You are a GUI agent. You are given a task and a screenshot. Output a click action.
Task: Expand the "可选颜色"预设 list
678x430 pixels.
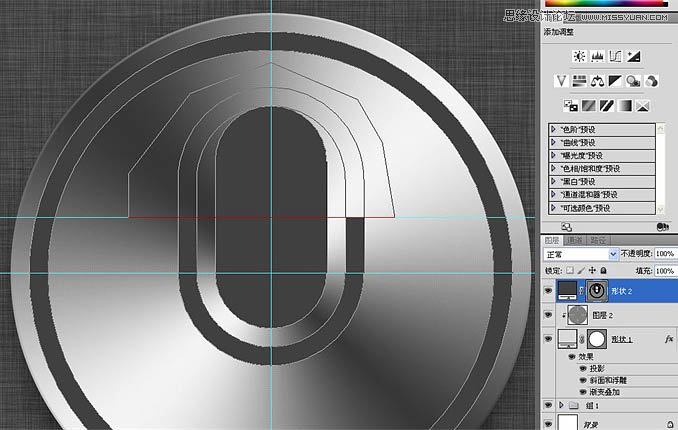click(x=553, y=208)
